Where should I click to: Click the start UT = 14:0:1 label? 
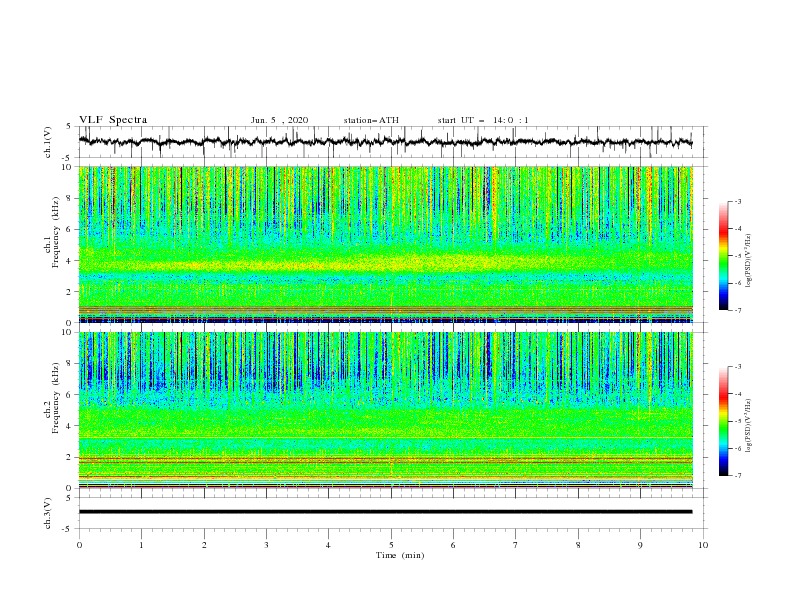pyautogui.click(x=483, y=120)
